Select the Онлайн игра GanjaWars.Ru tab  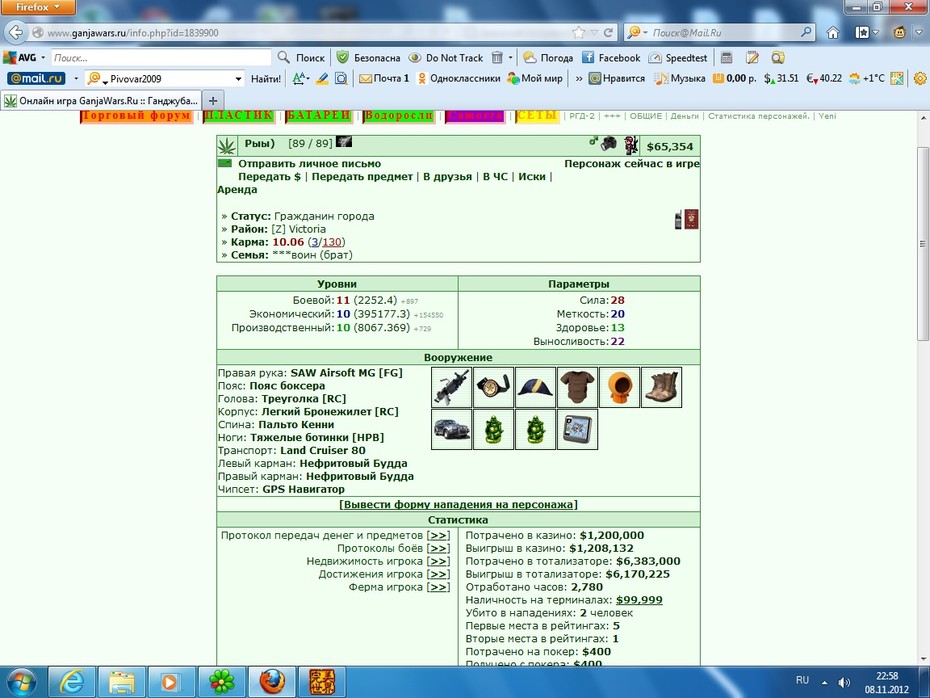101,101
